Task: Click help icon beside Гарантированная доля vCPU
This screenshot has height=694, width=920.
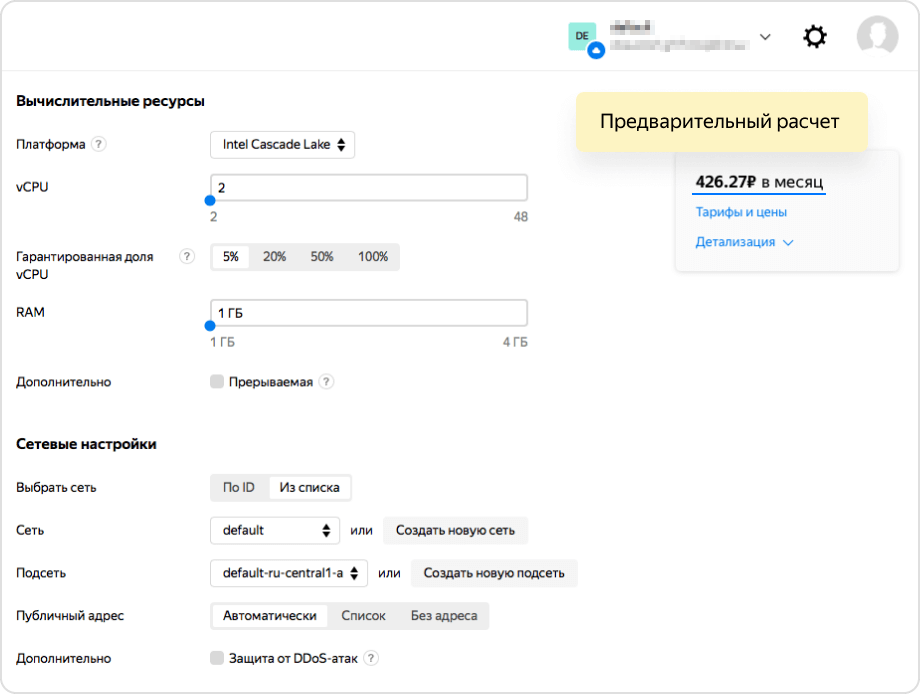Action: coord(186,256)
